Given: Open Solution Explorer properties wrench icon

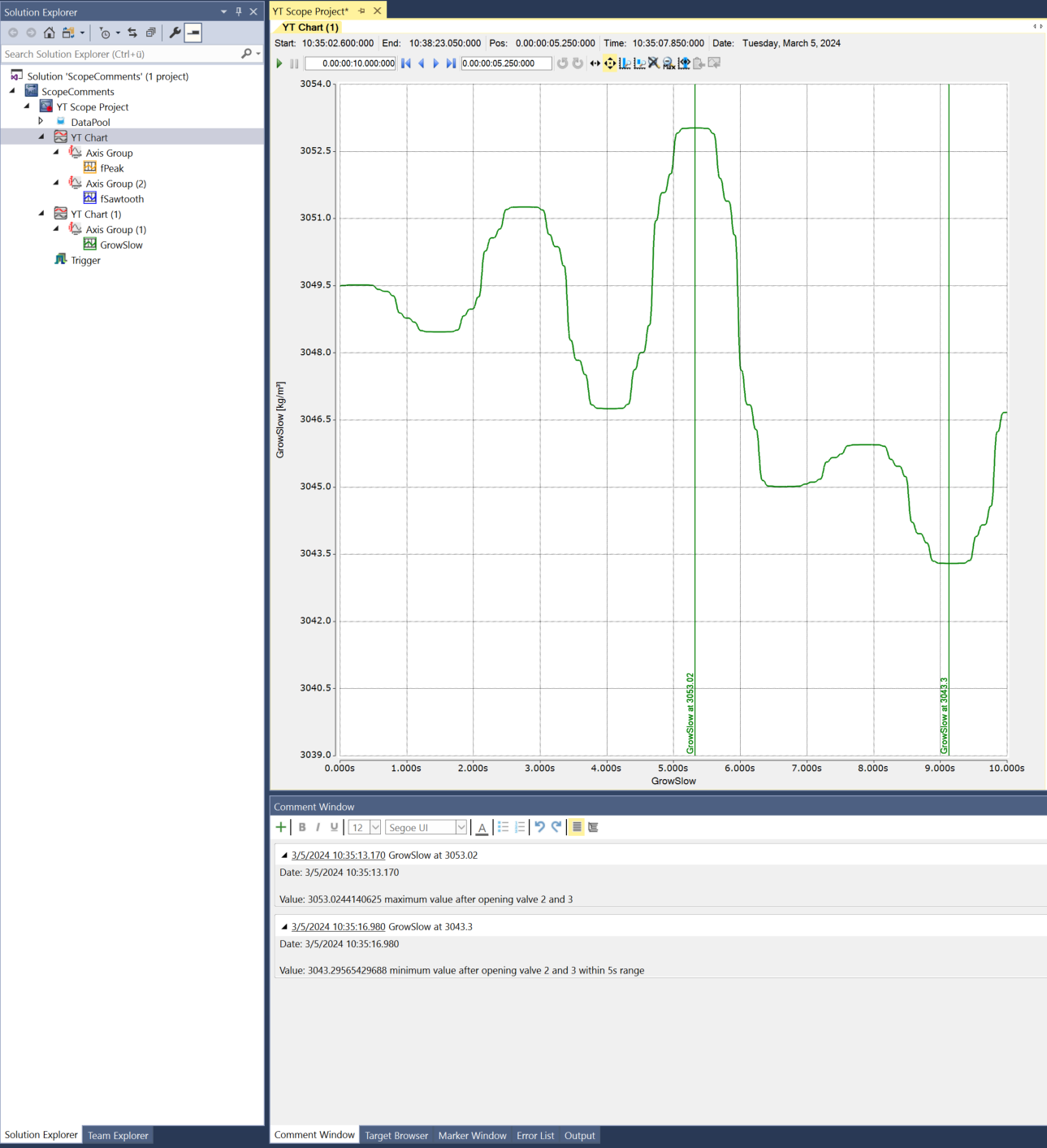Looking at the screenshot, I should coord(175,33).
